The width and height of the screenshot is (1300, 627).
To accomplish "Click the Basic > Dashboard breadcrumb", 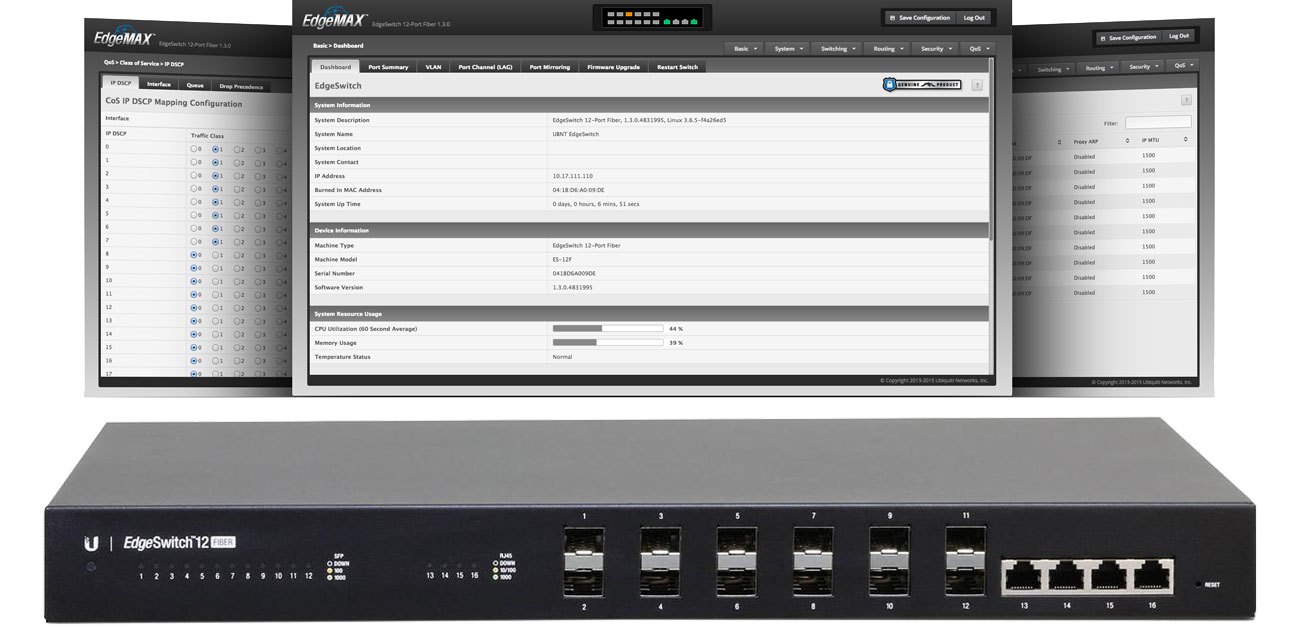I will point(338,46).
